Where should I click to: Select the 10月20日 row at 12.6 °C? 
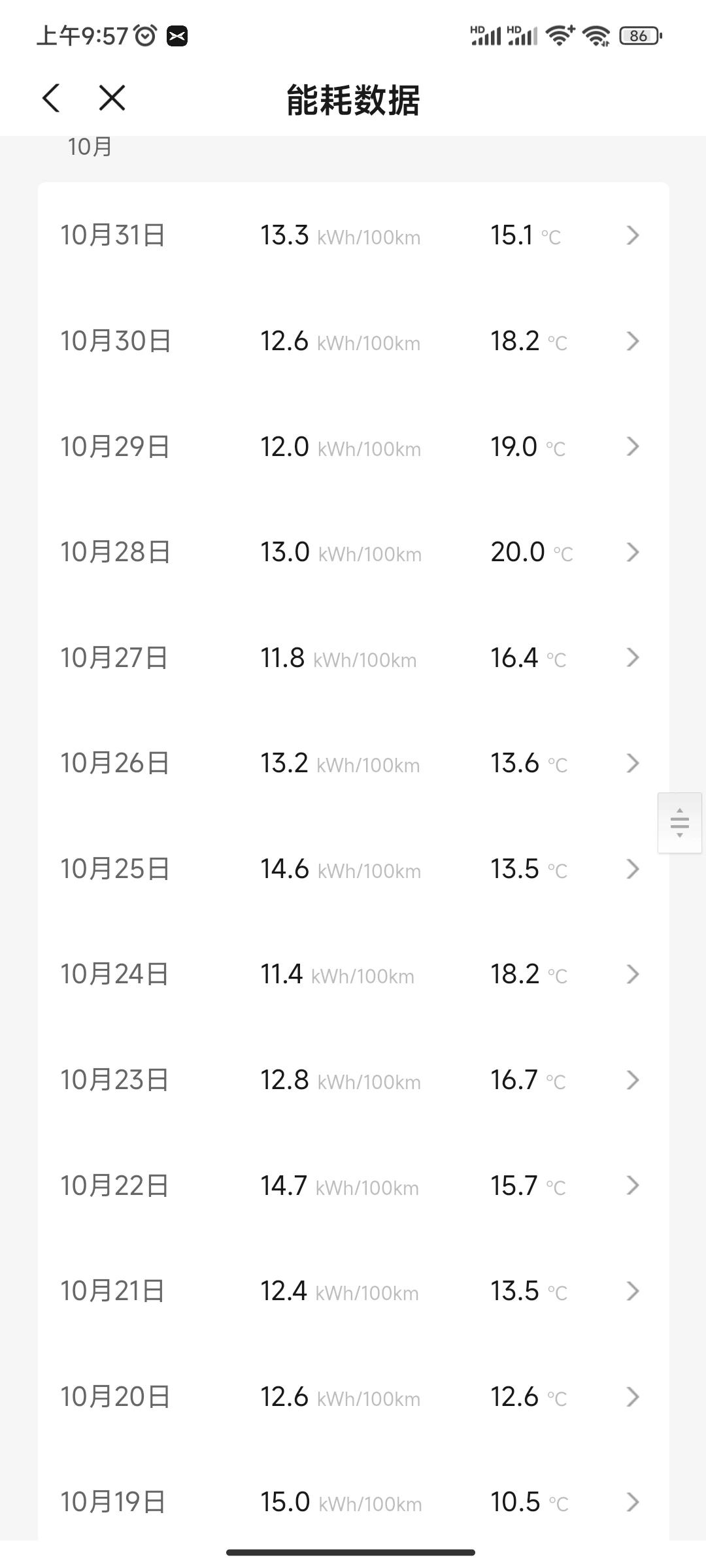click(354, 1397)
